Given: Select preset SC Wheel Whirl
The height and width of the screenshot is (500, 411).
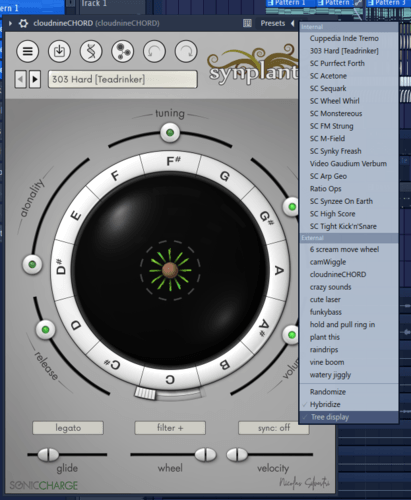Looking at the screenshot, I should [x=349, y=101].
